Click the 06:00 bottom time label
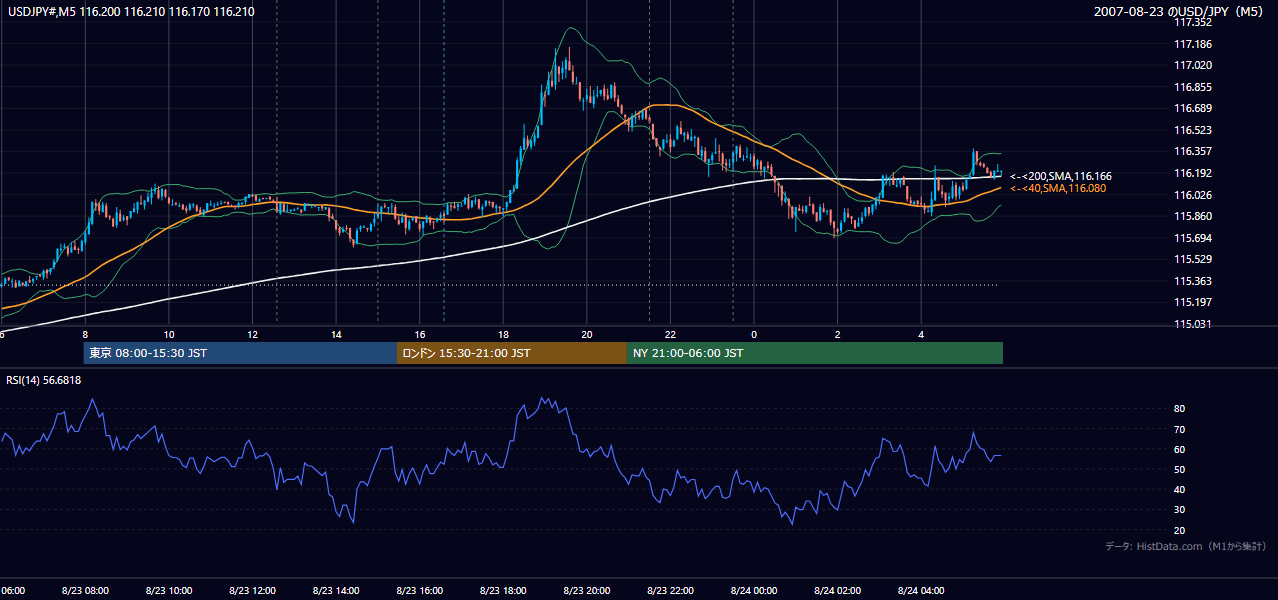This screenshot has height=600, width=1278. click(12, 591)
